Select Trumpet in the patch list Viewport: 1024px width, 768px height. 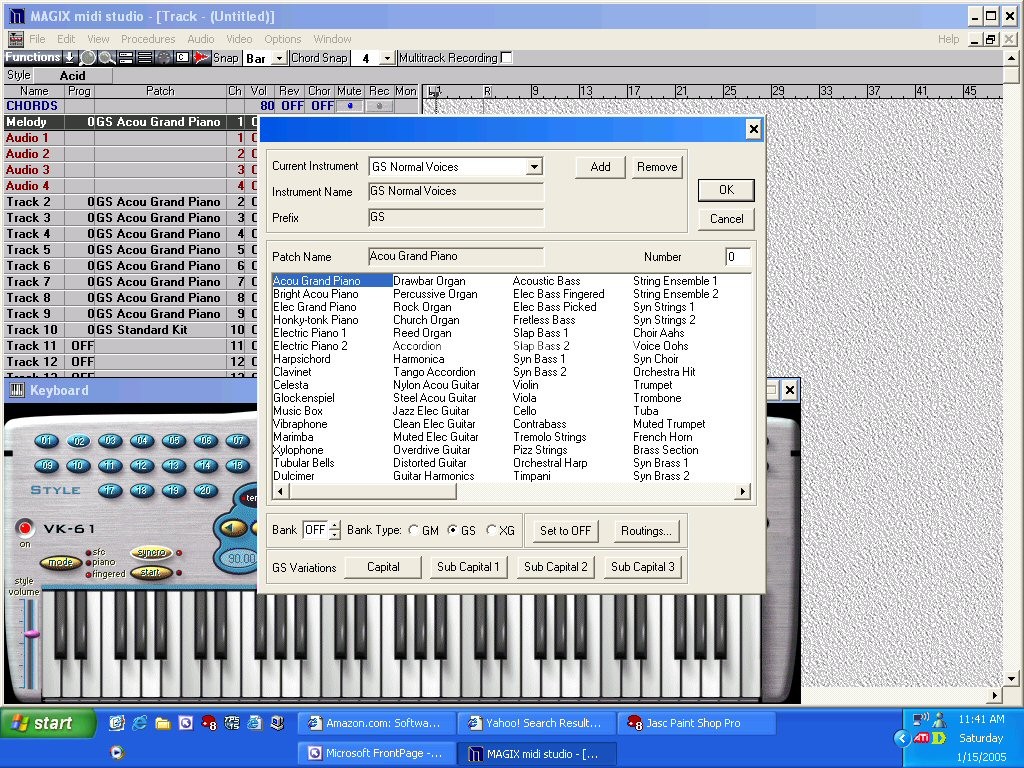(652, 385)
